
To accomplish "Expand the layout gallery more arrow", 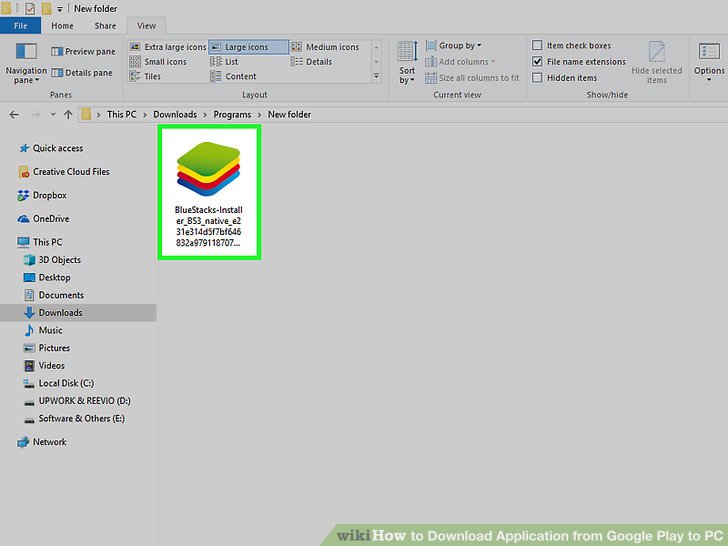I will [x=377, y=76].
